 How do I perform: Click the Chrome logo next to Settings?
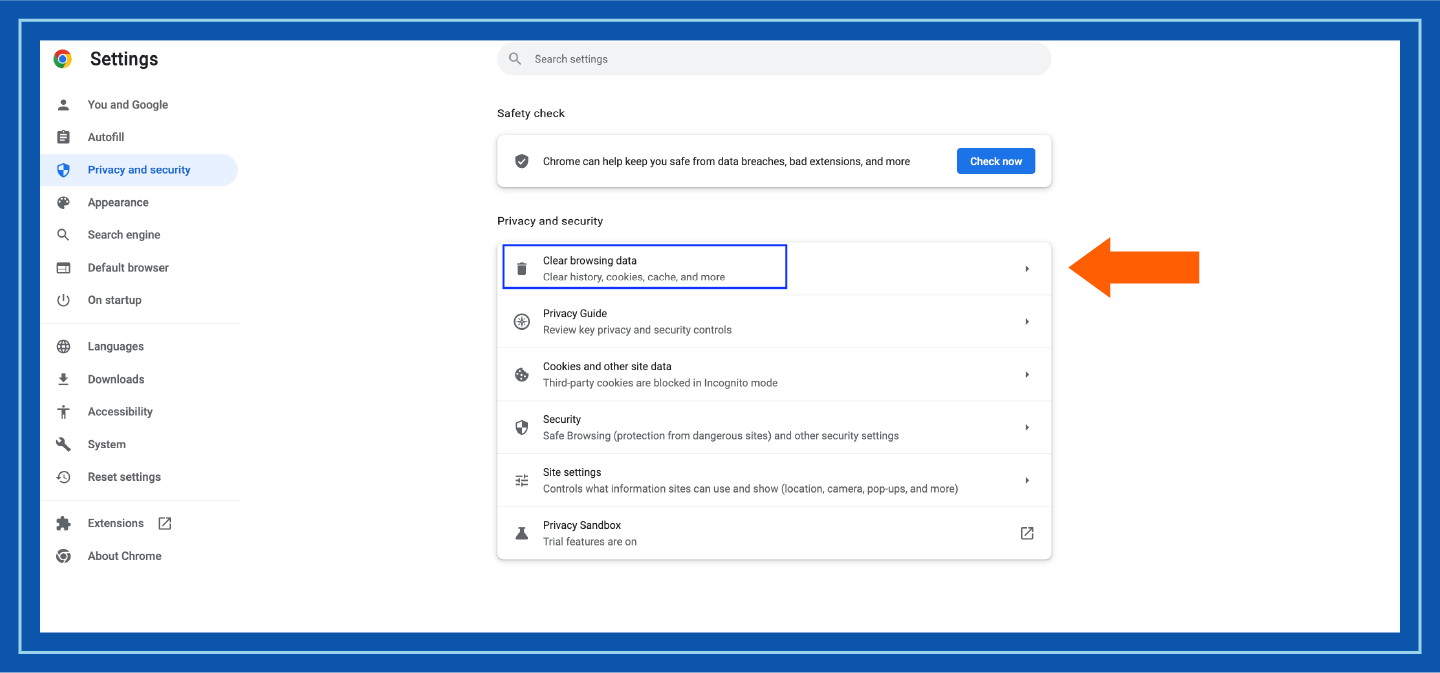62,59
